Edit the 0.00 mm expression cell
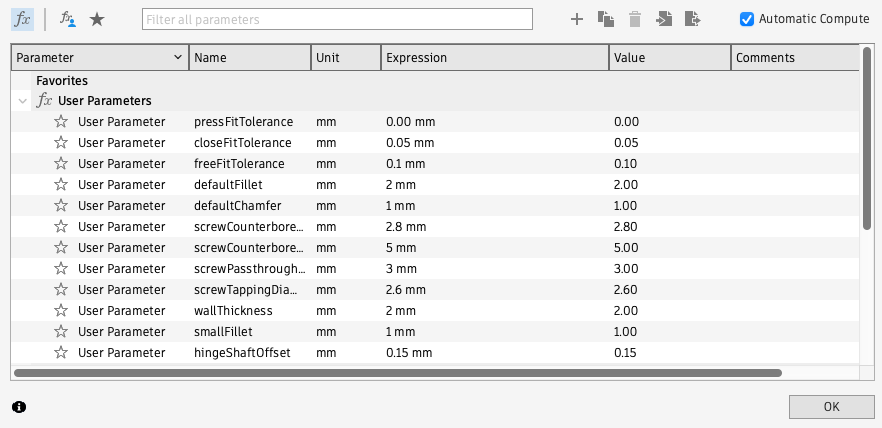The height and width of the screenshot is (428, 882). 495,121
